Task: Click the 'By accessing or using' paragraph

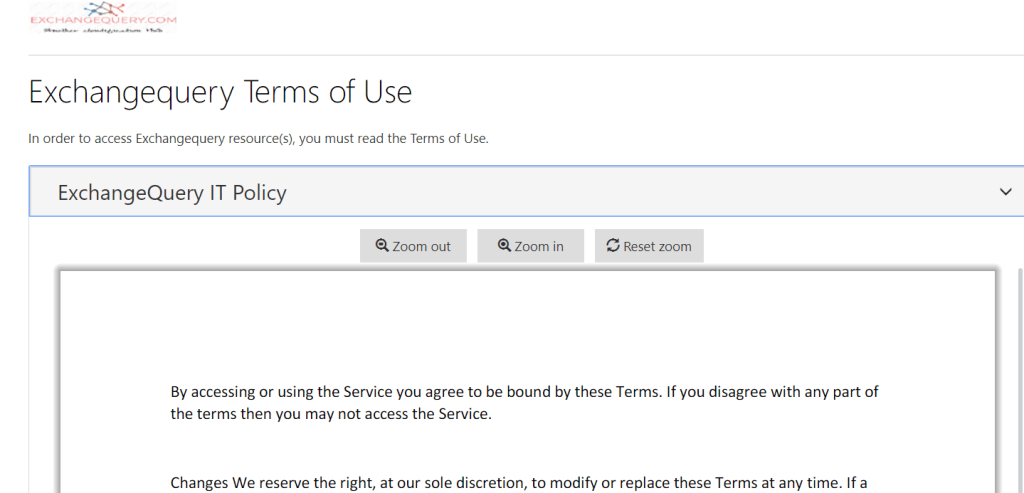Action: coord(524,402)
